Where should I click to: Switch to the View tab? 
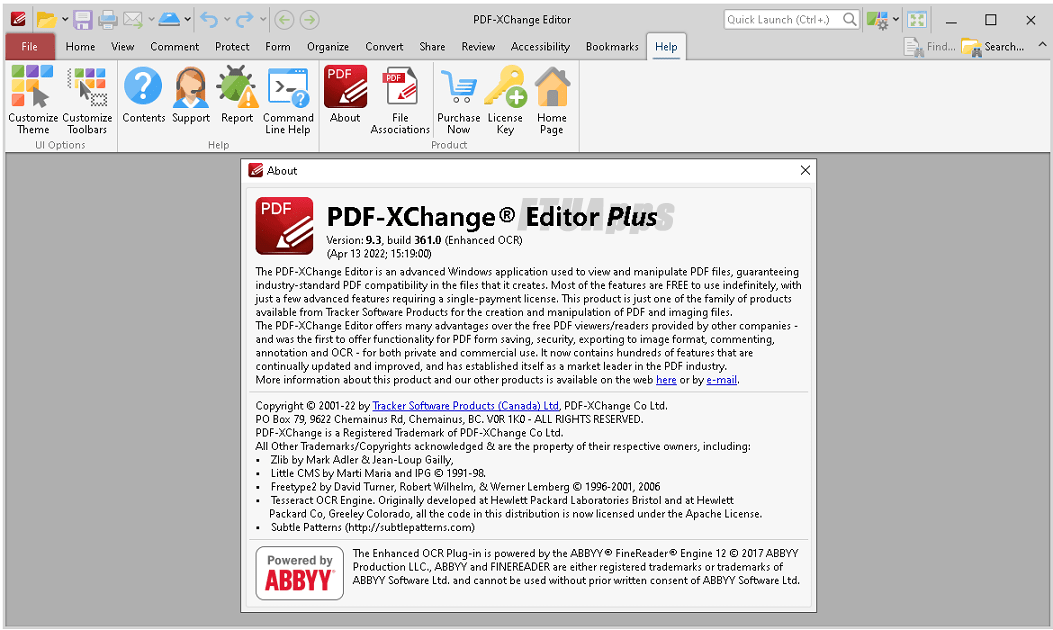click(122, 46)
